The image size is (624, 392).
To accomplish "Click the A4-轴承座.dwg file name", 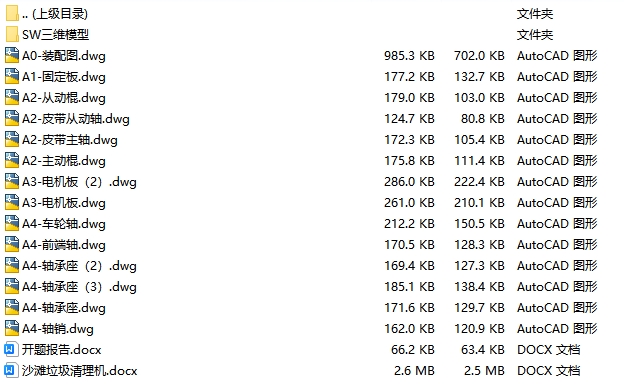I will [x=64, y=308].
